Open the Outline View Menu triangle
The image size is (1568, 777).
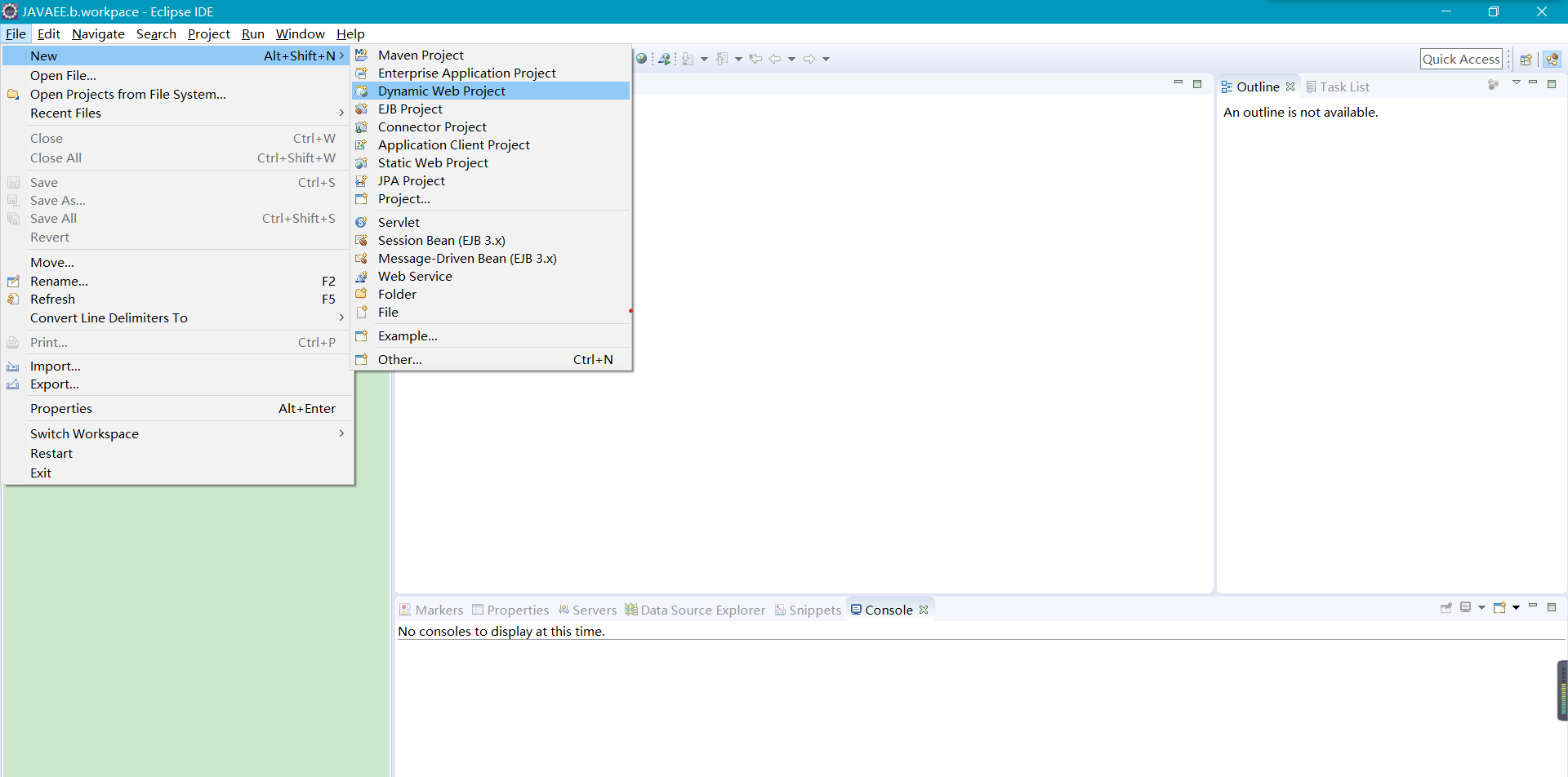coord(1517,83)
